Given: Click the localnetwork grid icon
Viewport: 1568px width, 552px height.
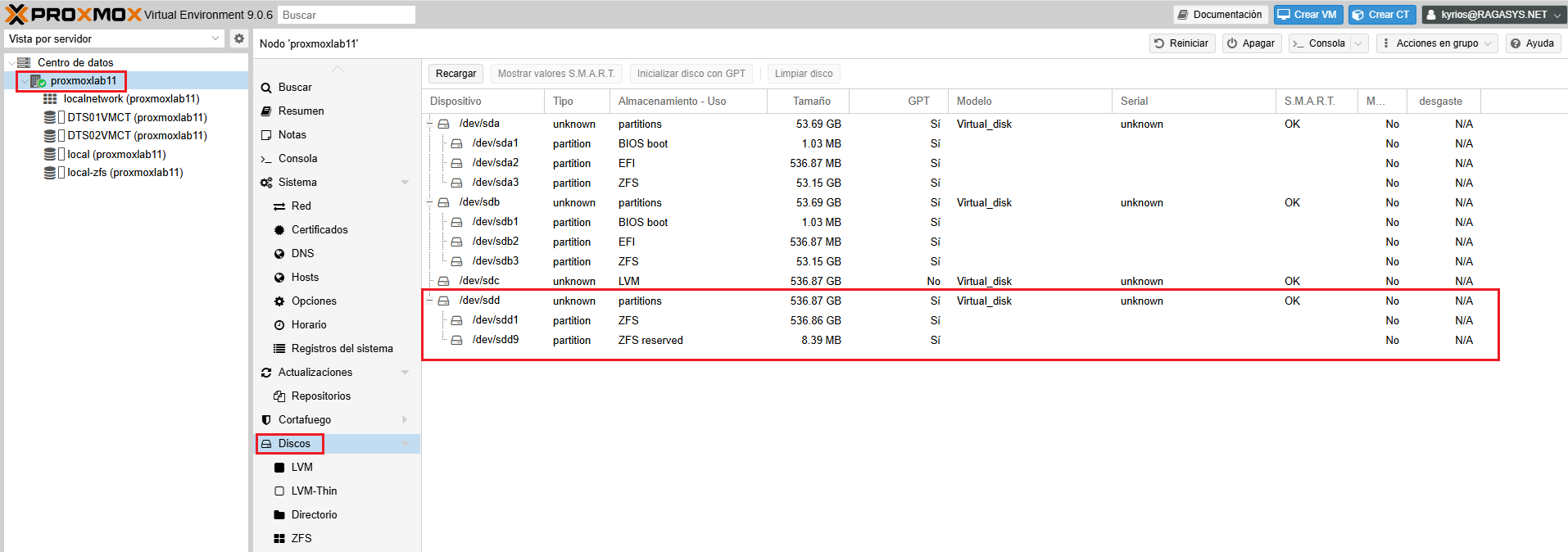Looking at the screenshot, I should 50,98.
